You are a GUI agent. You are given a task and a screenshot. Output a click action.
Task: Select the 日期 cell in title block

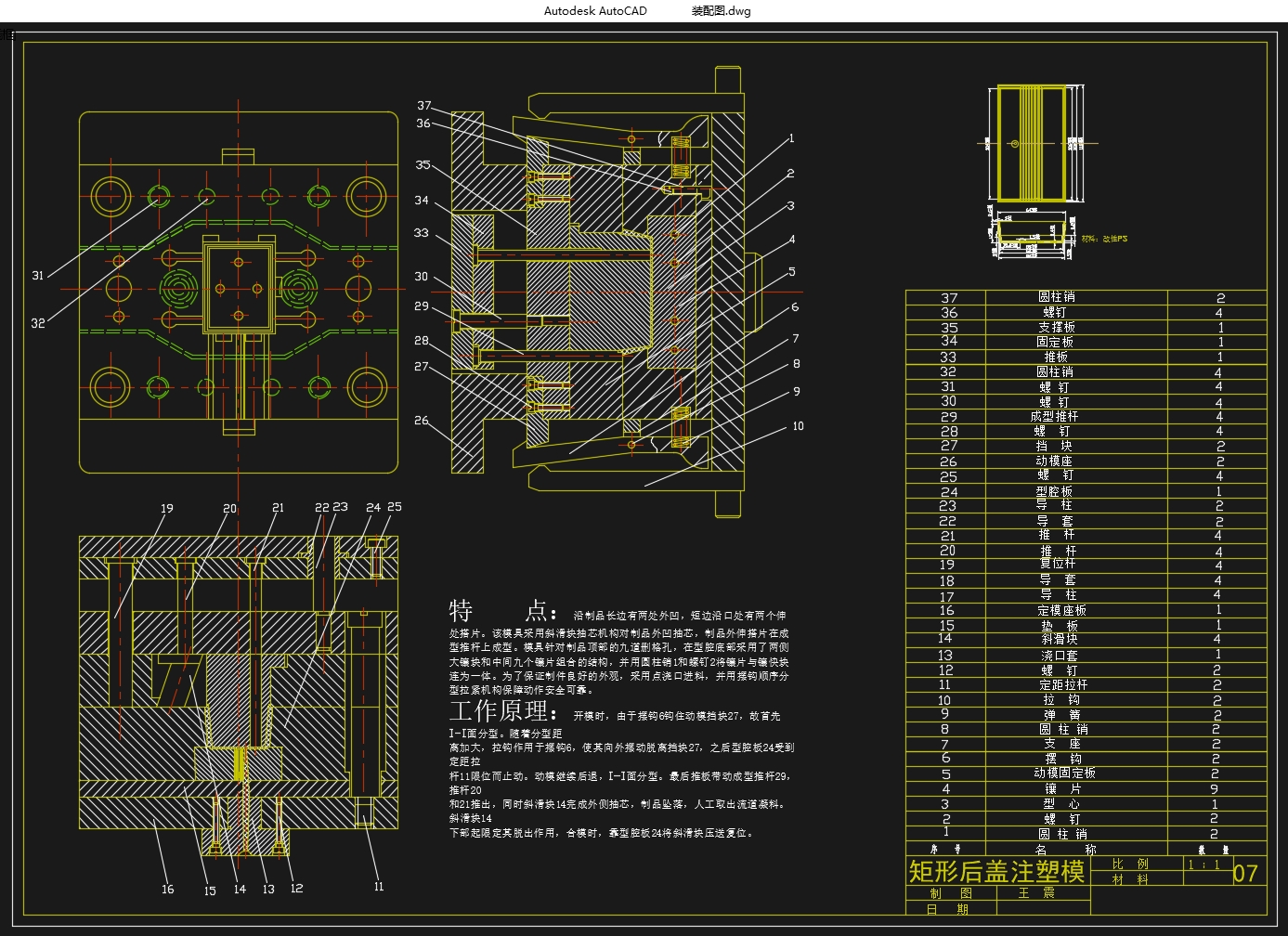coord(951,909)
